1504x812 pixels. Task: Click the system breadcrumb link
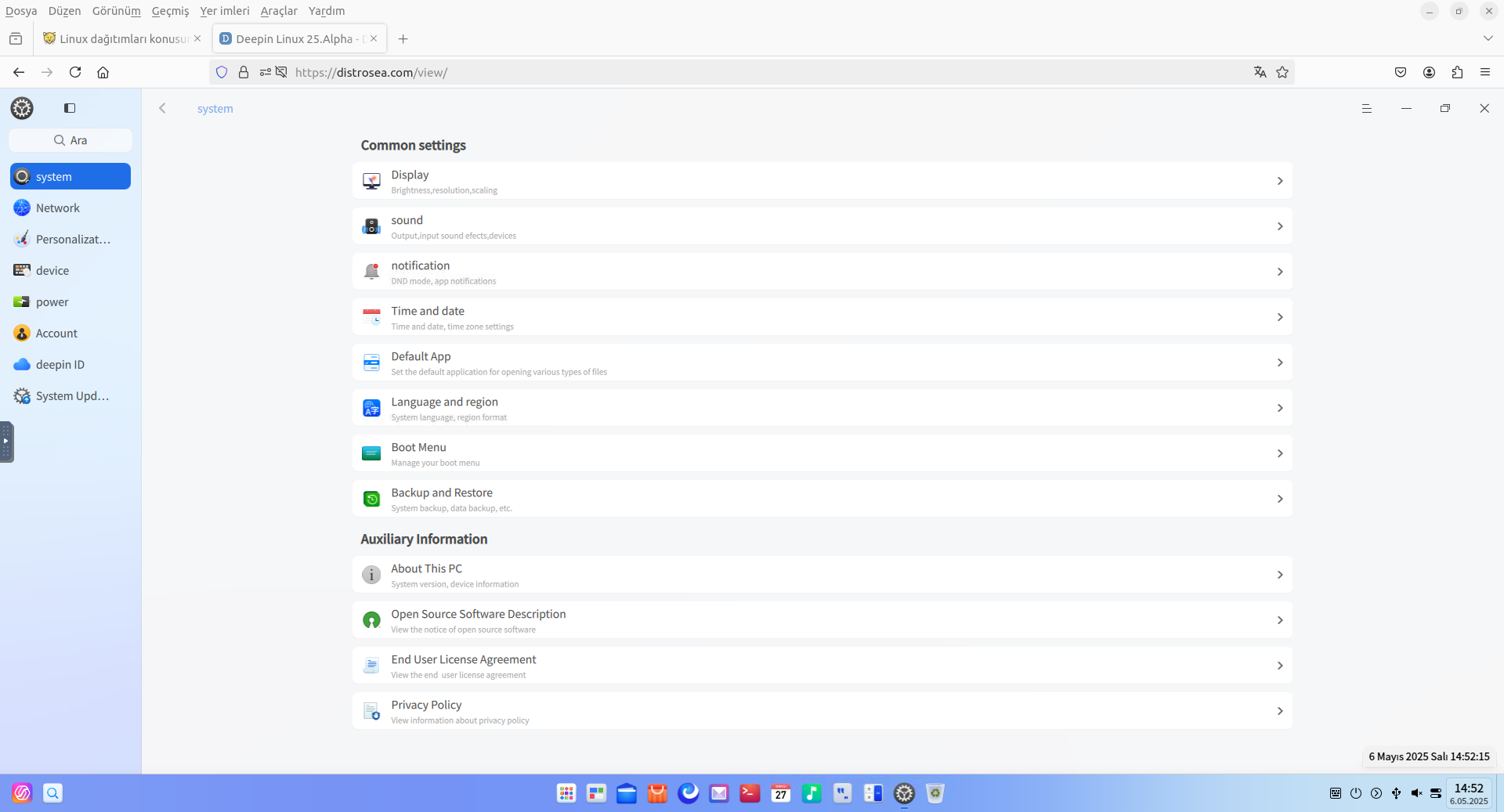click(x=215, y=109)
